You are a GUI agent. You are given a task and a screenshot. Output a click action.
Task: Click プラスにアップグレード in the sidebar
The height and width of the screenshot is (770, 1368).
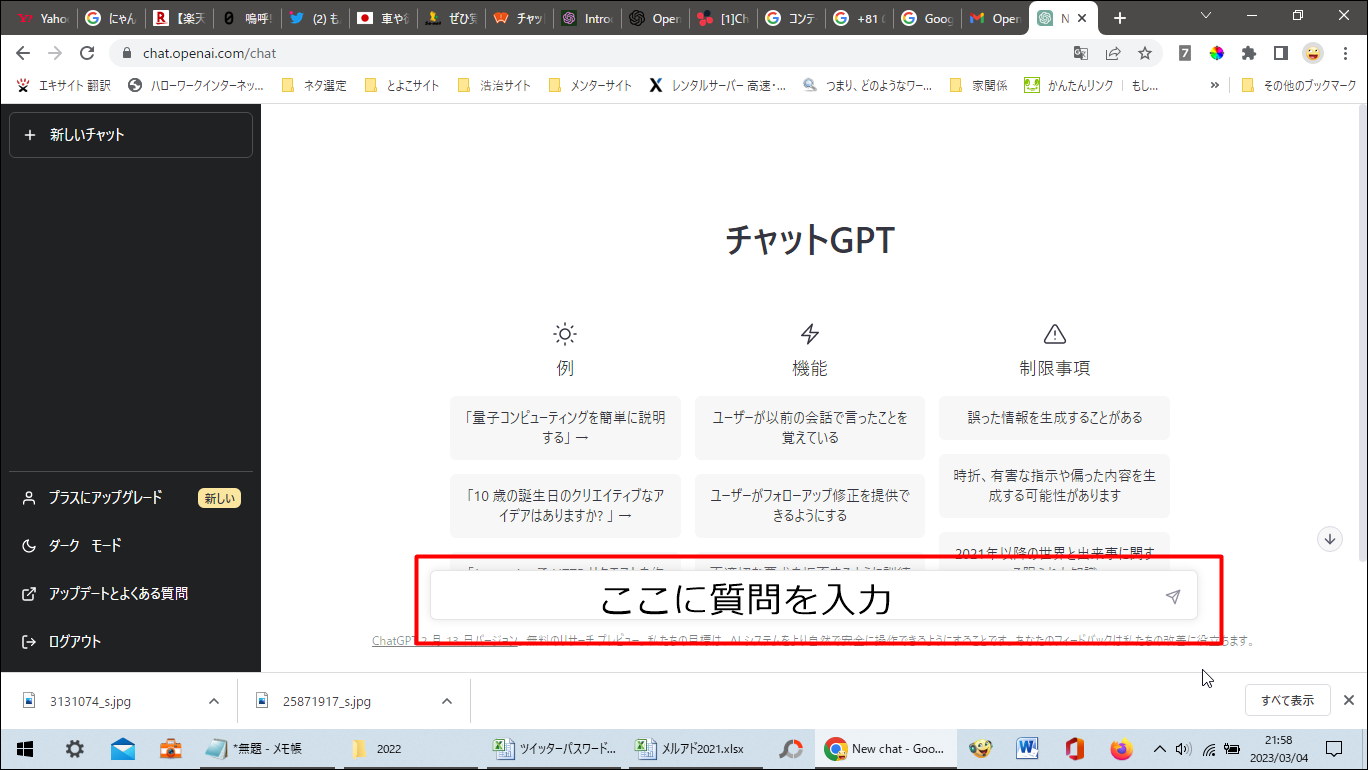131,497
